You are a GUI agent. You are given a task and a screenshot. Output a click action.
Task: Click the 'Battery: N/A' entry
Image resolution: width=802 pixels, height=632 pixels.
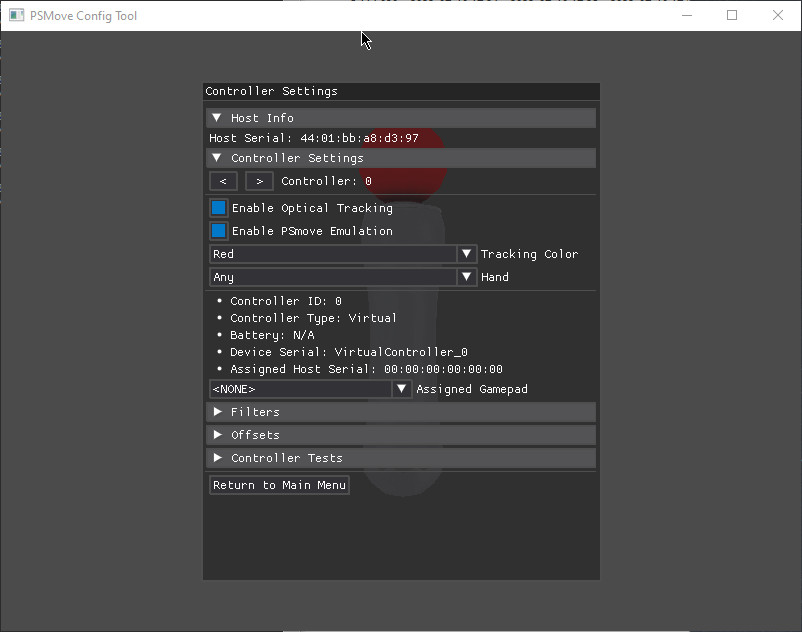(x=272, y=335)
